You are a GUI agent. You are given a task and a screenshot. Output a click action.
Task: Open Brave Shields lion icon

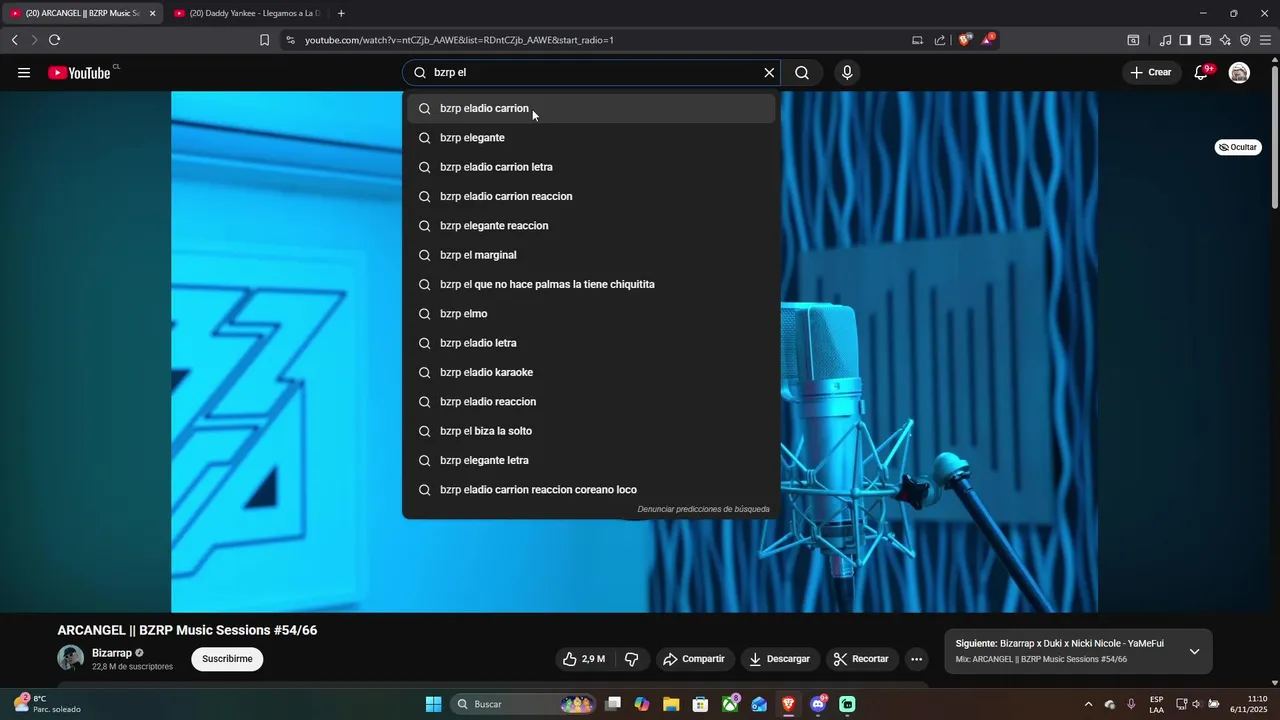964,40
